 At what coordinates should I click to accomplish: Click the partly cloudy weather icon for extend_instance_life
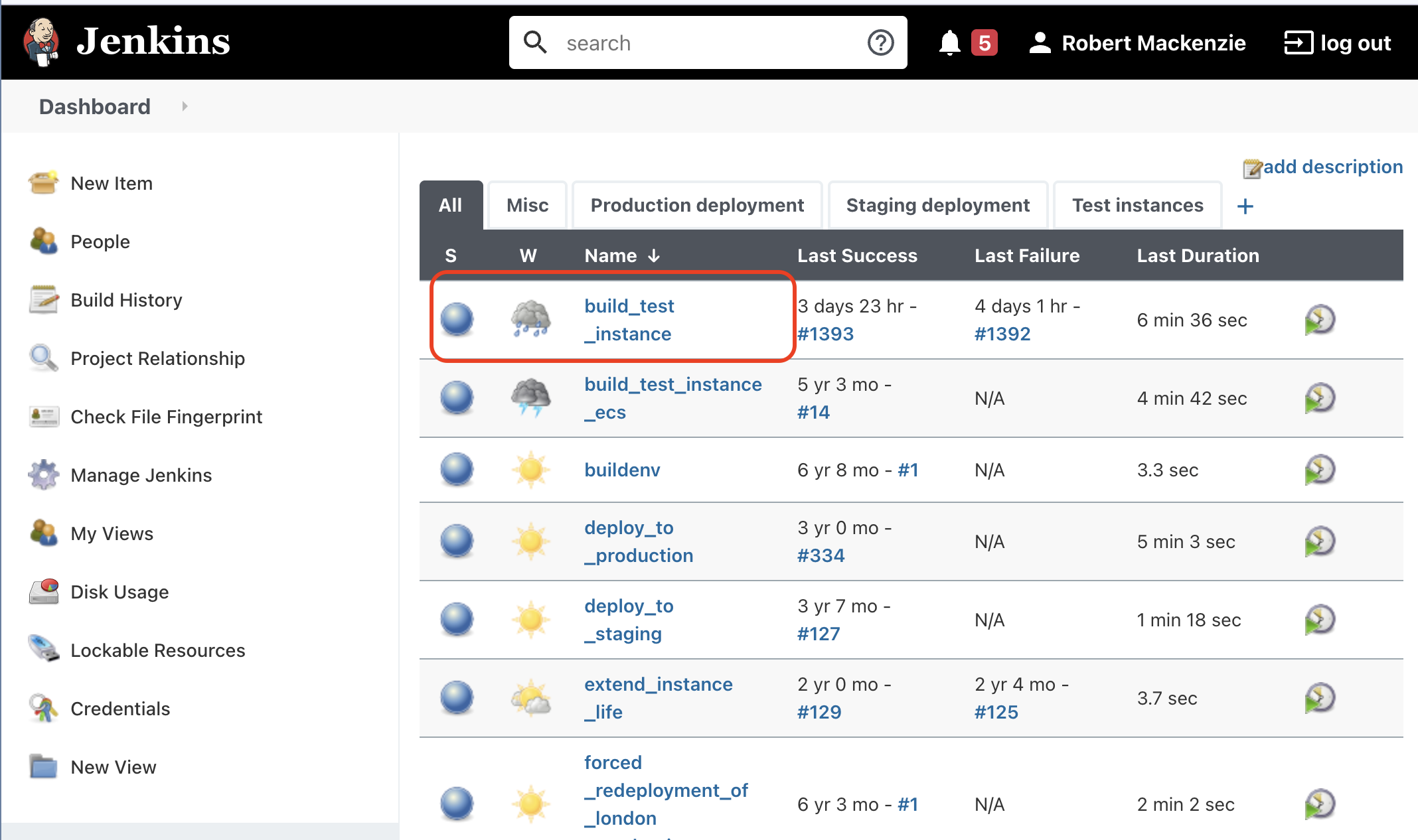coord(530,698)
